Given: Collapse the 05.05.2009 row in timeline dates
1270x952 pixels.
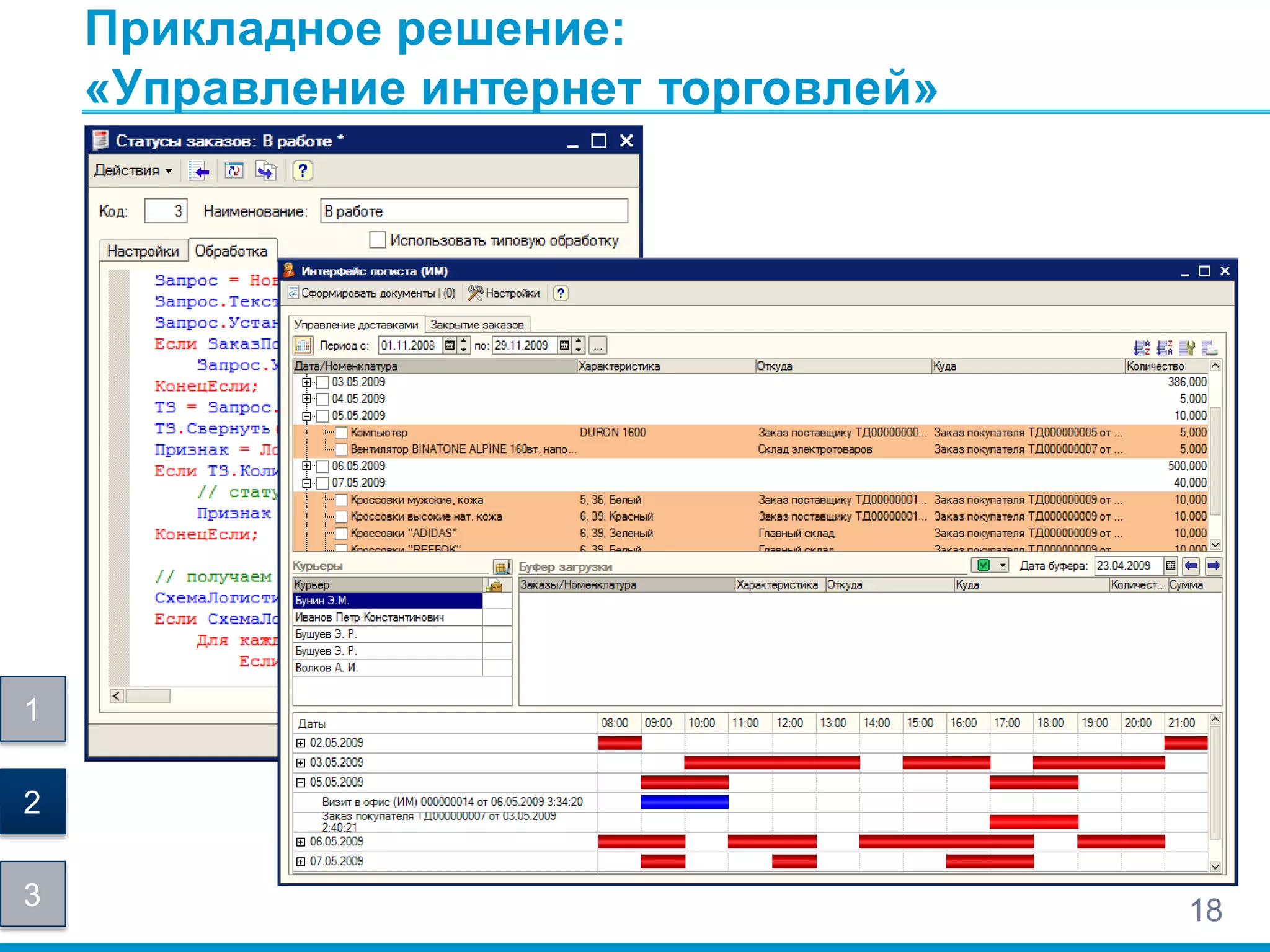Looking at the screenshot, I should [301, 783].
